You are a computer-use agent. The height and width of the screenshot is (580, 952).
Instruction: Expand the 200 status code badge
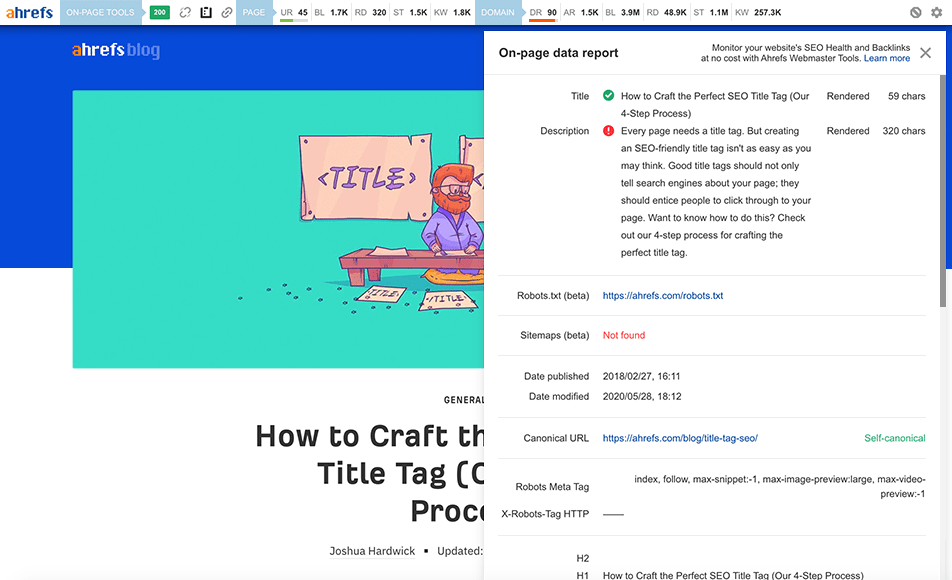tap(160, 13)
